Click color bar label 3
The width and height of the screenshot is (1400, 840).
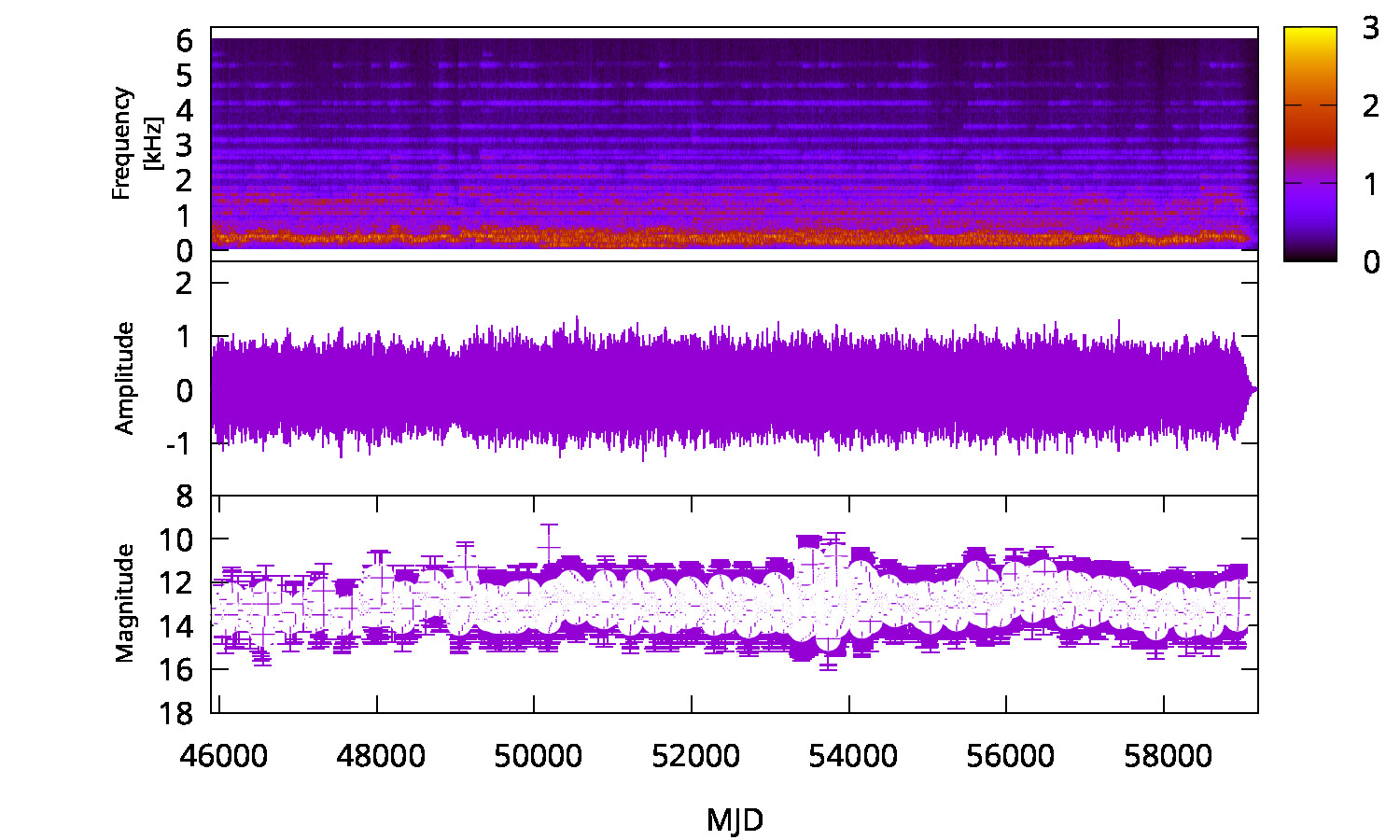(x=1370, y=28)
